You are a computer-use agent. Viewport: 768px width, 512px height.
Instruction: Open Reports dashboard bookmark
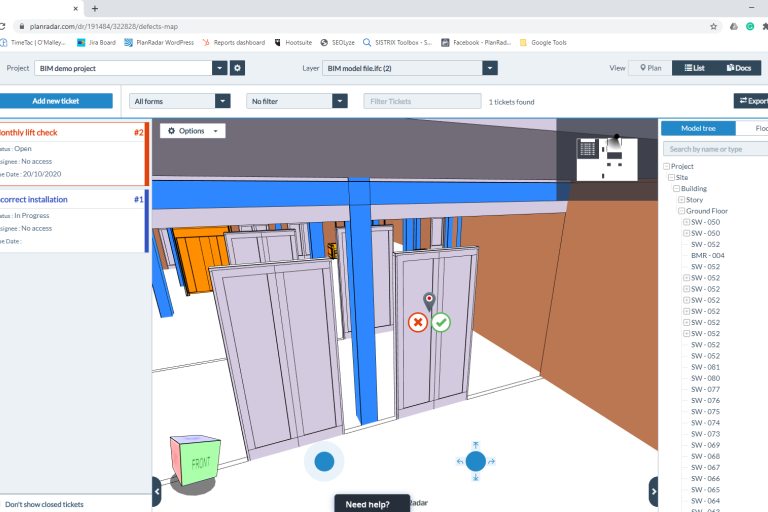(234, 43)
